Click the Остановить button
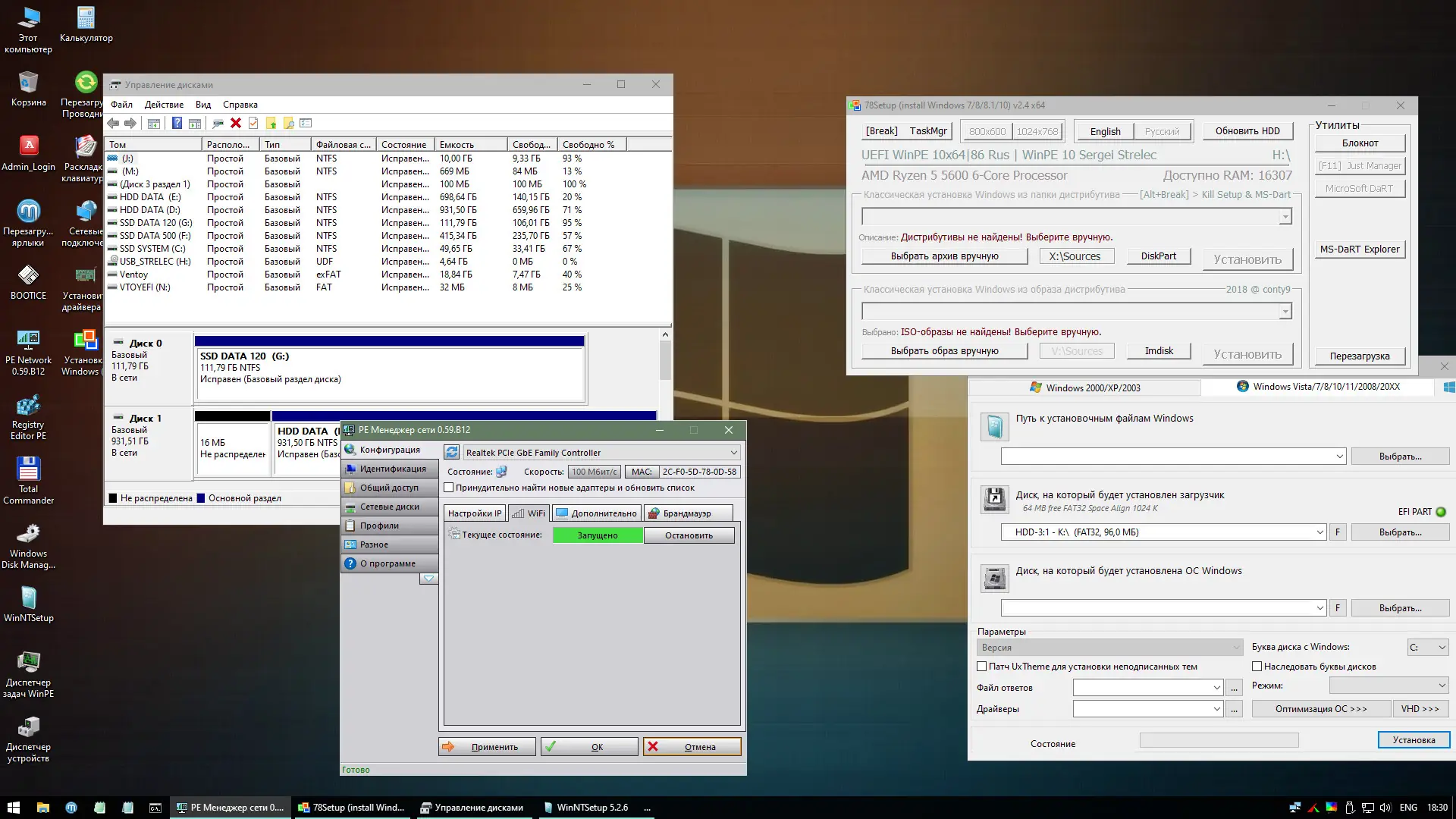 coord(689,535)
